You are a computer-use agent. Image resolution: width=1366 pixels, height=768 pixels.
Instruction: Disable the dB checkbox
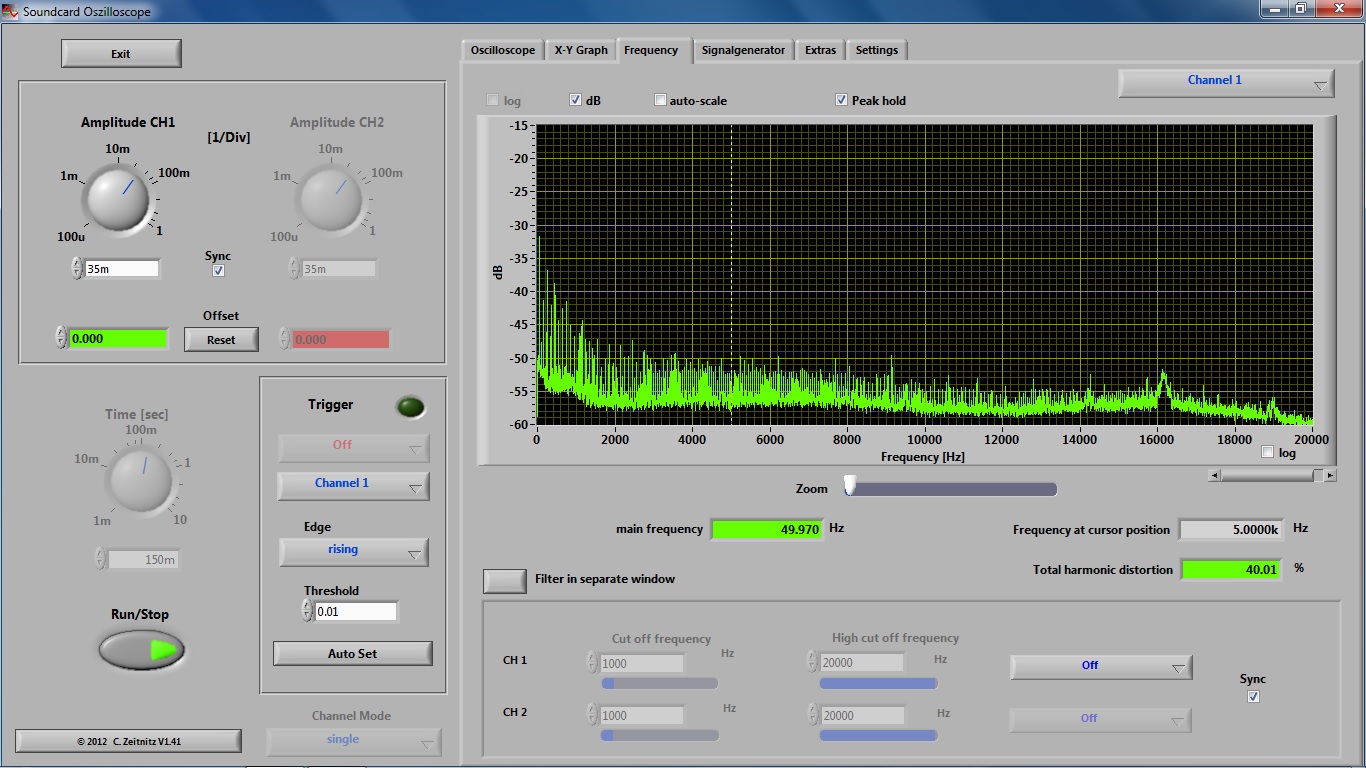576,100
